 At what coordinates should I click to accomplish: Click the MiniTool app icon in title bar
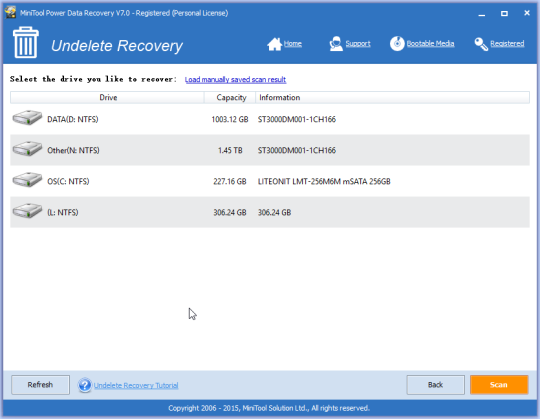click(x=10, y=12)
